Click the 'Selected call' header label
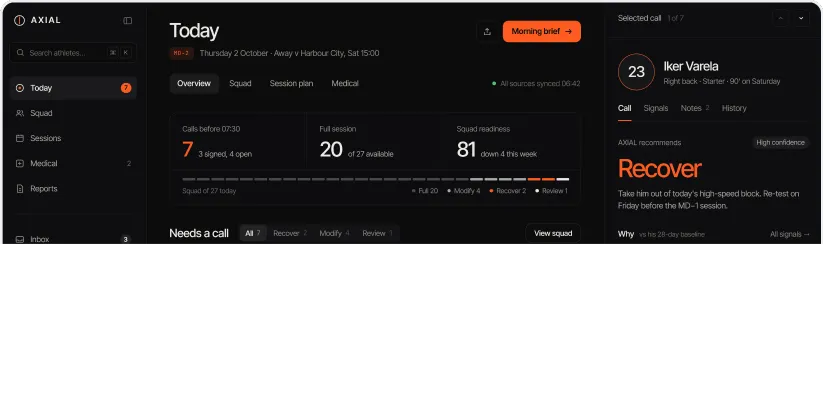Image resolution: width=823 pixels, height=403 pixels. pyautogui.click(x=639, y=18)
